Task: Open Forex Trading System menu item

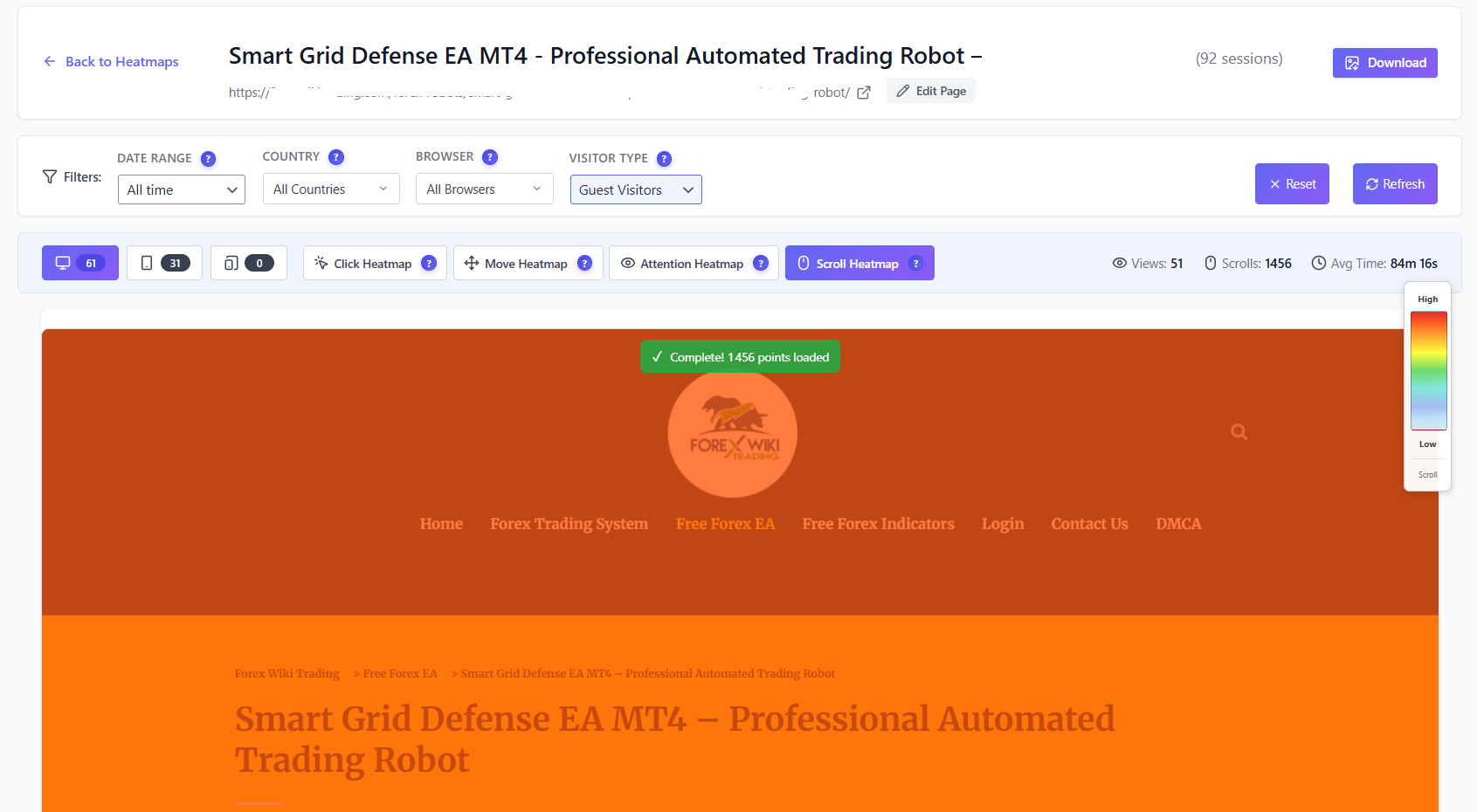Action: tap(569, 524)
